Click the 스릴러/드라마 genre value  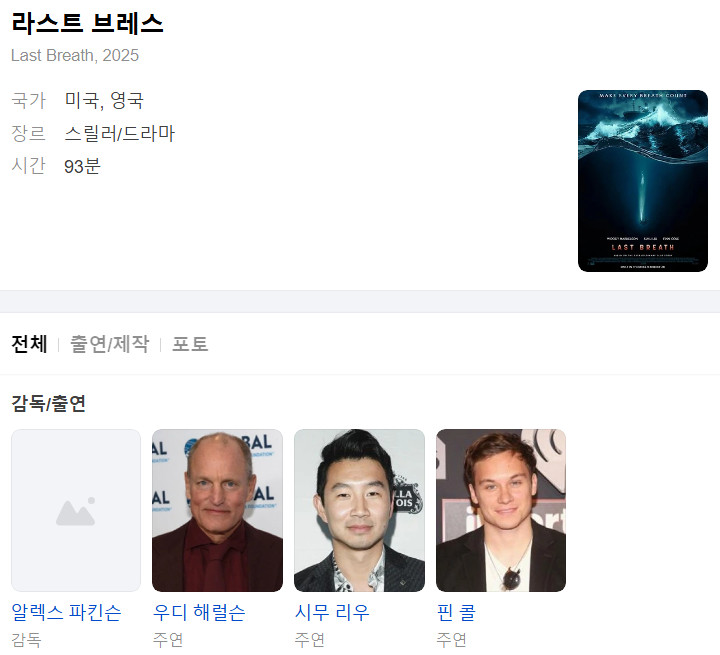(x=119, y=133)
